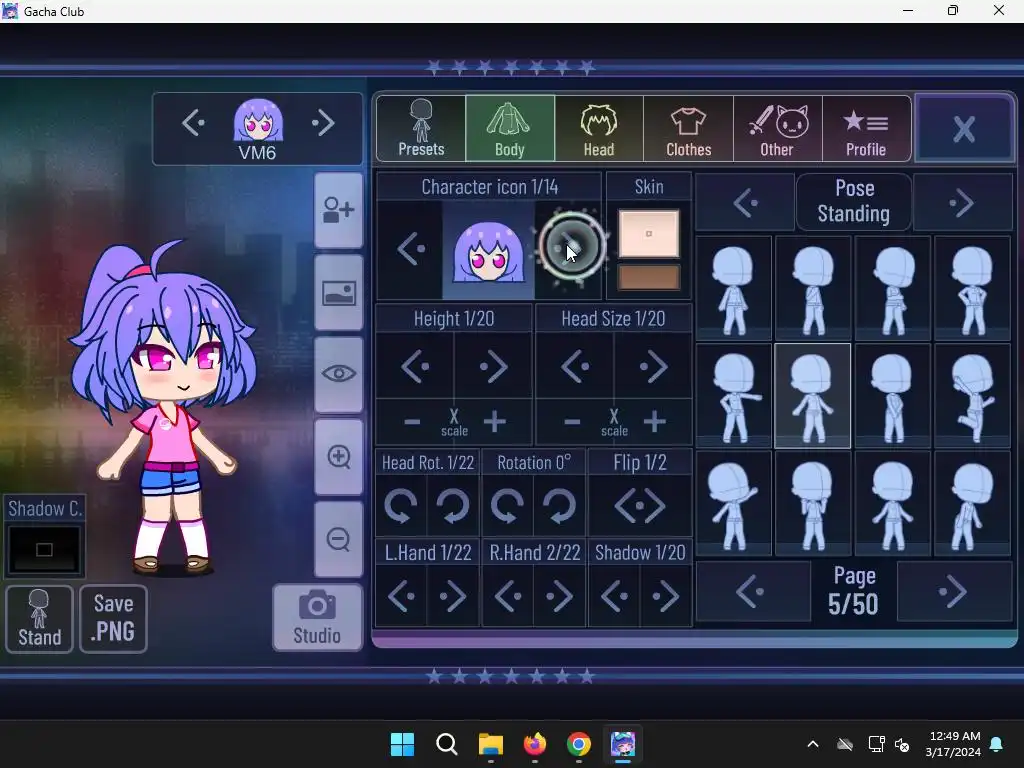The image size is (1024, 768).
Task: Go to previous pose page
Action: [x=753, y=592]
